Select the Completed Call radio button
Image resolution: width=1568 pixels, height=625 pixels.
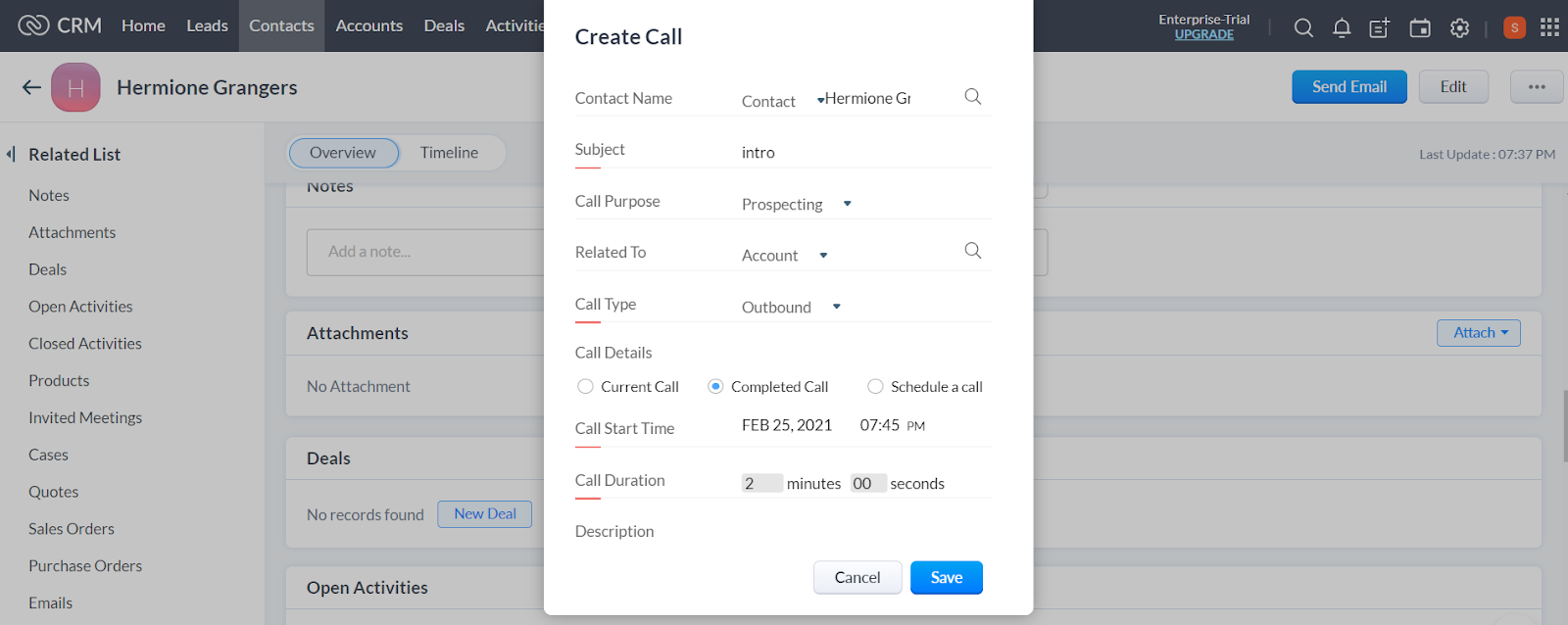pyautogui.click(x=714, y=386)
